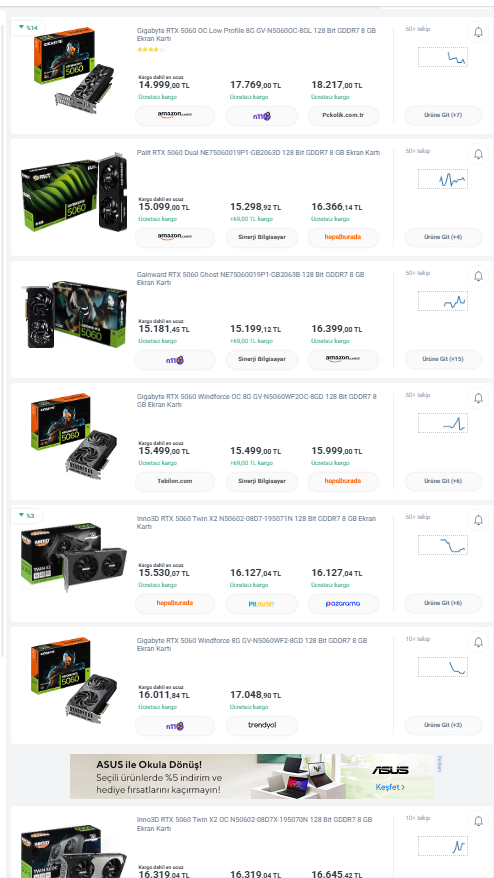Image resolution: width=494 pixels, height=878 pixels.
Task: Open Gainward RTX 5060 Ghost product title link
Action: pos(250,279)
